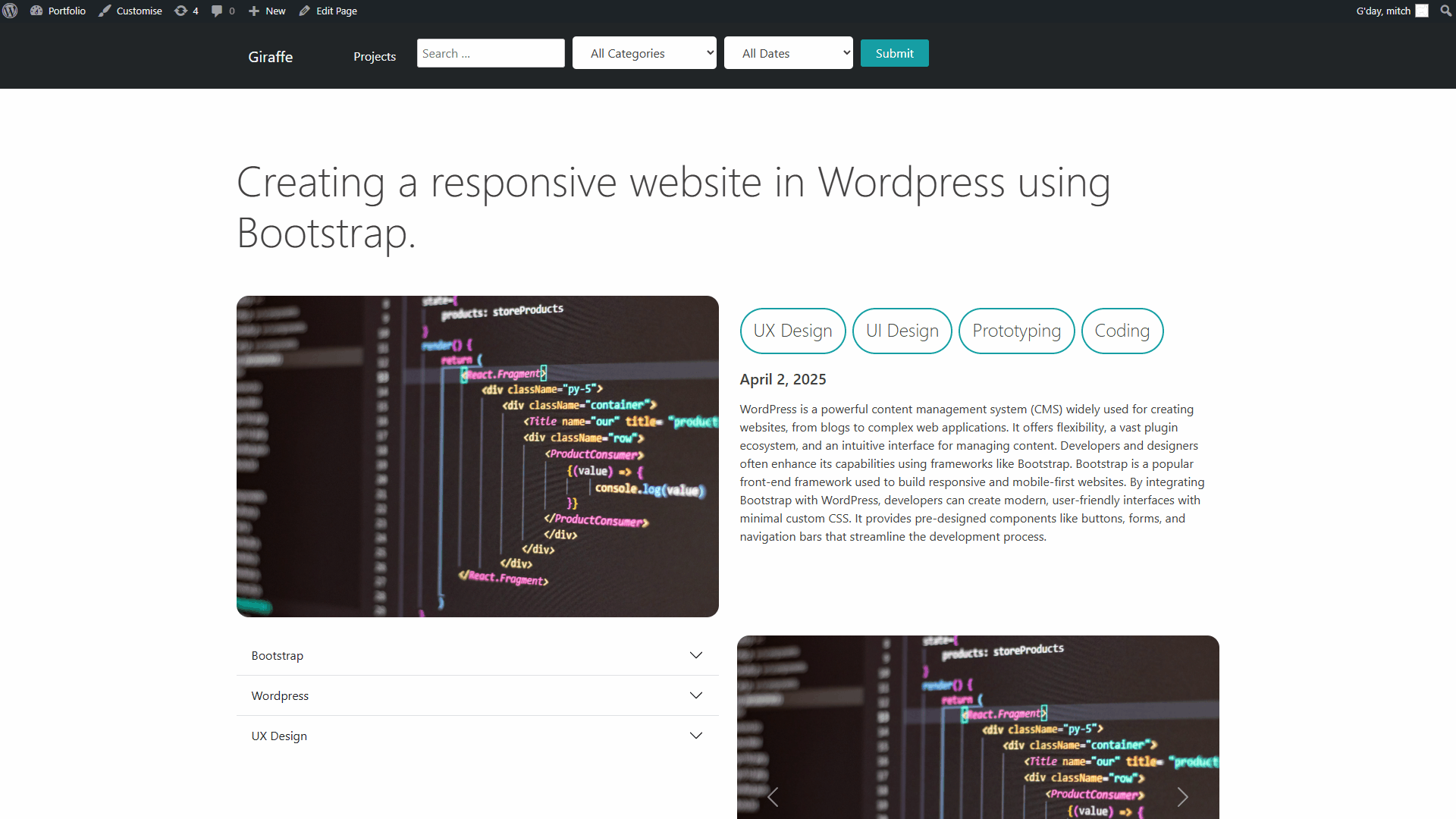Screen dimensions: 1456x819
Task: Expand the Wordpress accordion item
Action: [478, 695]
